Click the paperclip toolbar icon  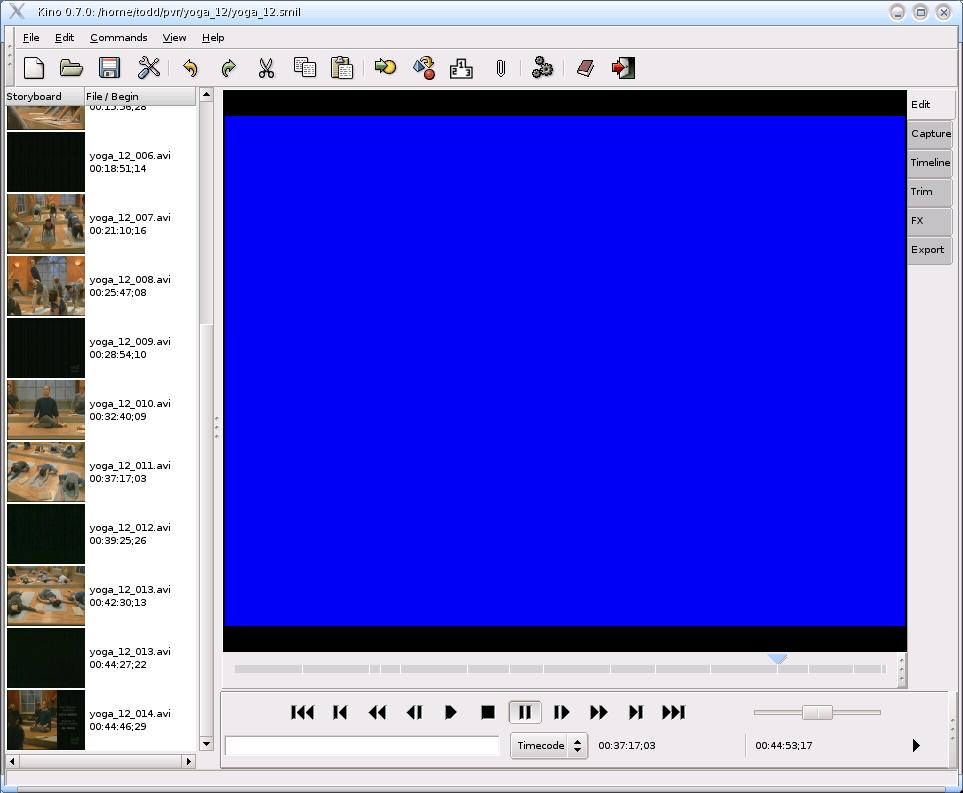[x=501, y=68]
